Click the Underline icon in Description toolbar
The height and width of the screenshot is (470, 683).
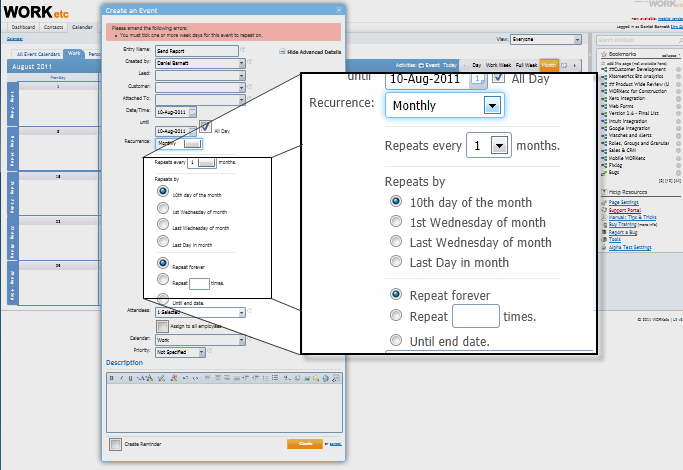[130, 378]
